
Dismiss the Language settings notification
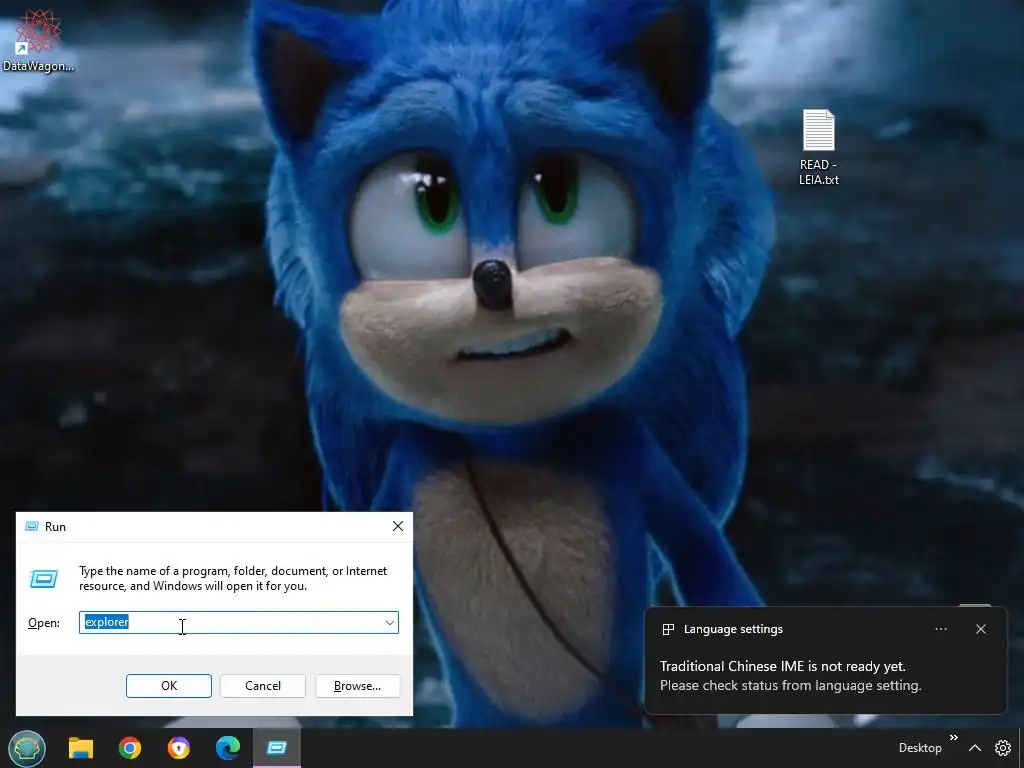pyautogui.click(x=981, y=629)
